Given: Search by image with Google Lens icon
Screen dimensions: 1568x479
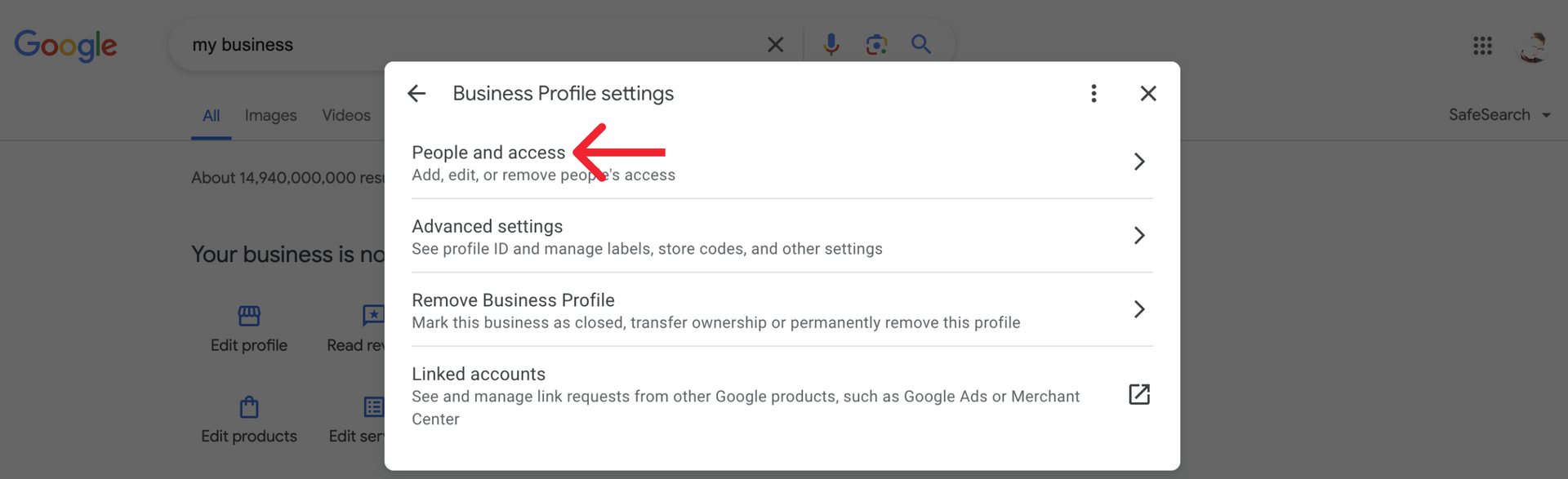Looking at the screenshot, I should 876,44.
